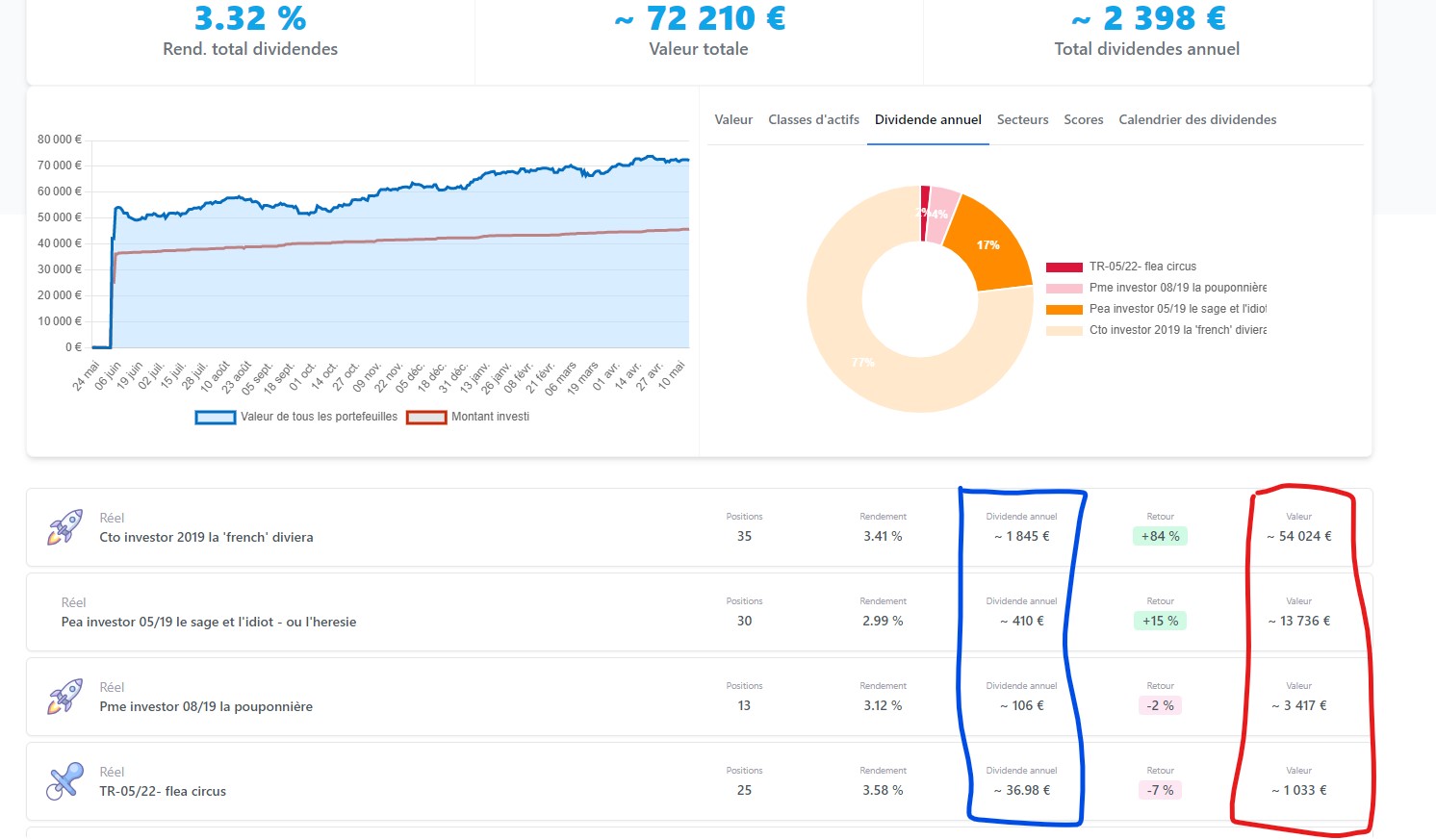This screenshot has height=840, width=1436.
Task: Click the cream swatch for Cto investor 2019
Action: [1064, 331]
